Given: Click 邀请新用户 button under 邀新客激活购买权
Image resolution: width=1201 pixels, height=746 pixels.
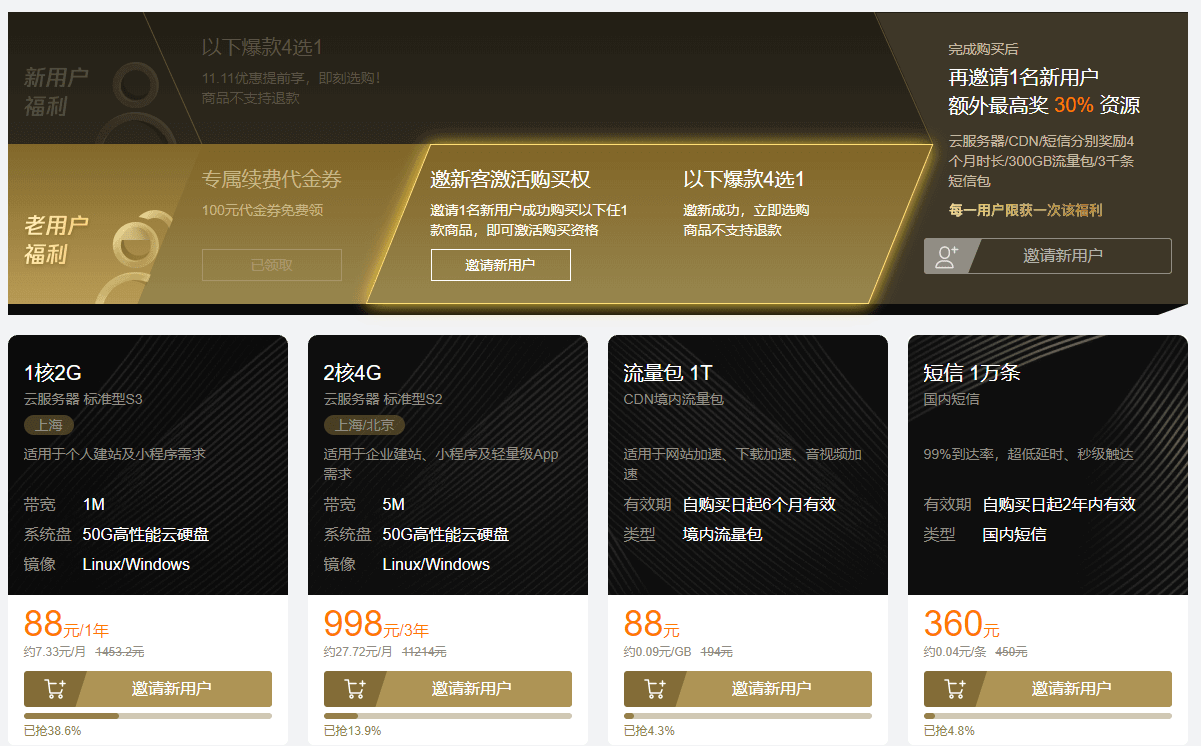Looking at the screenshot, I should (500, 265).
